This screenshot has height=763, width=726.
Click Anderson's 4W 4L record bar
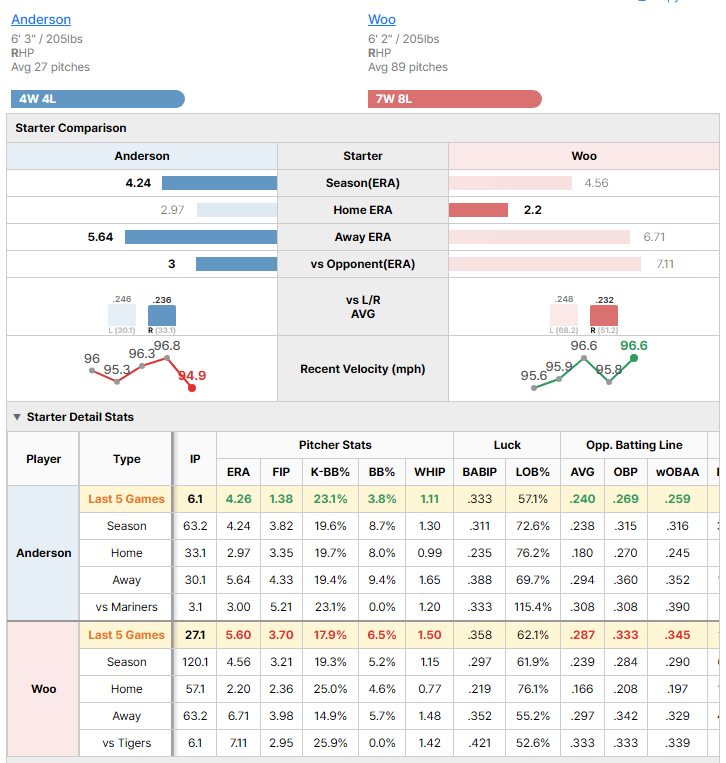coord(98,99)
